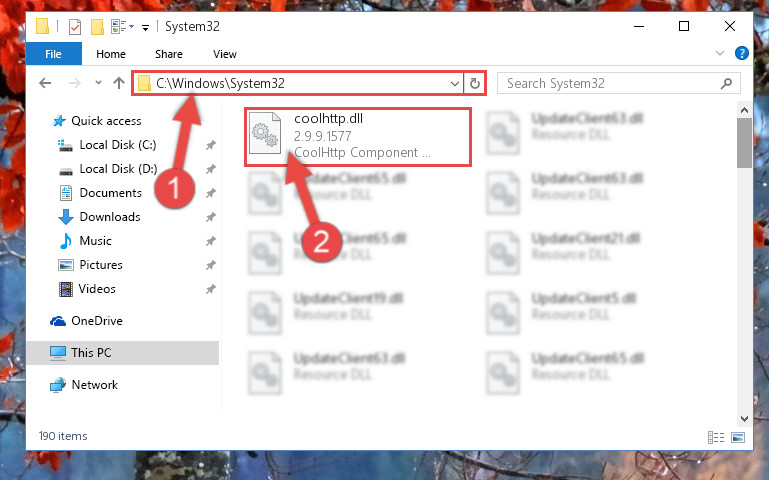
Task: Open the recent locations dropdown arrow
Action: pos(98,82)
